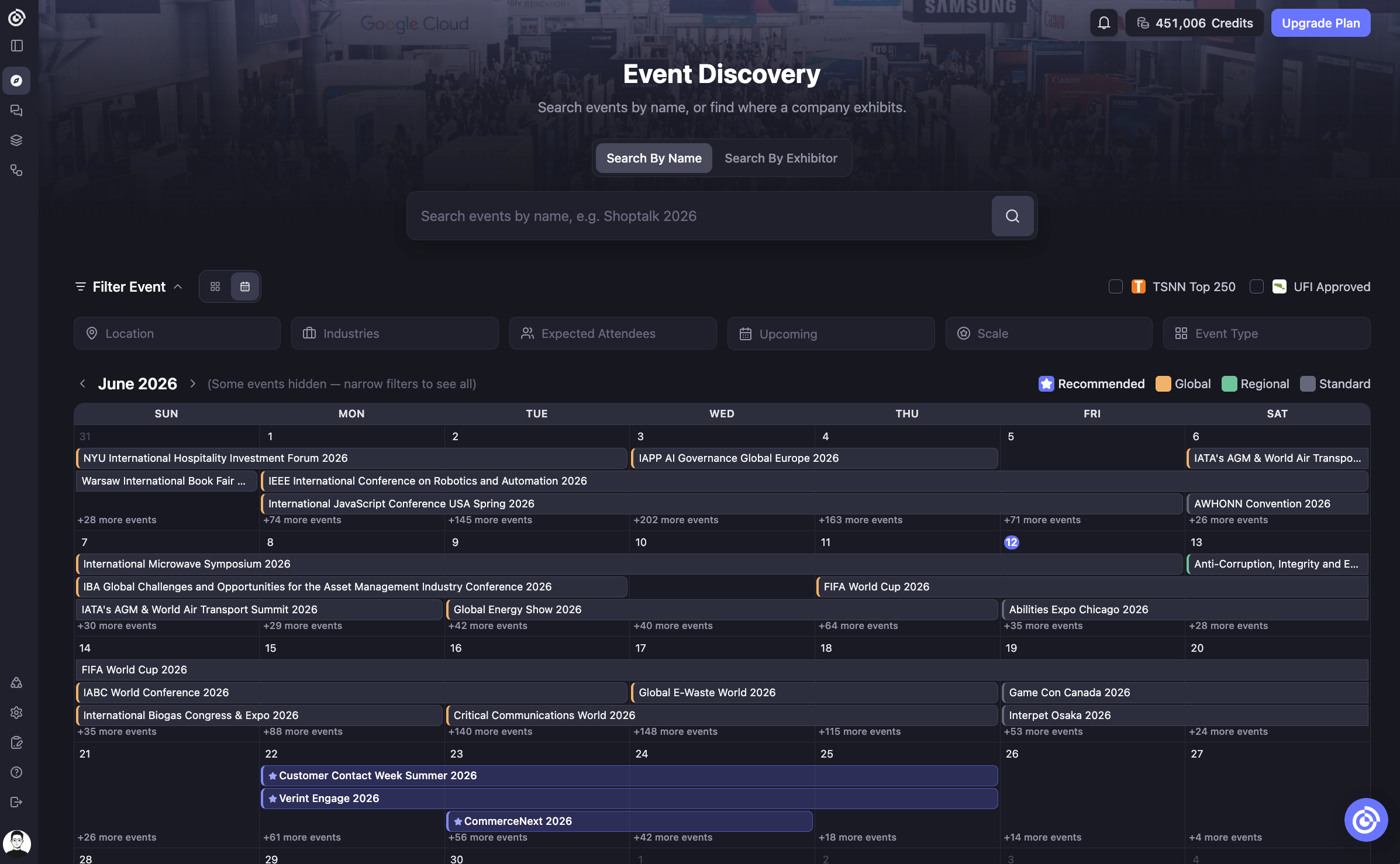Go to previous month arrow
This screenshot has width=1400, height=864.
click(82, 383)
